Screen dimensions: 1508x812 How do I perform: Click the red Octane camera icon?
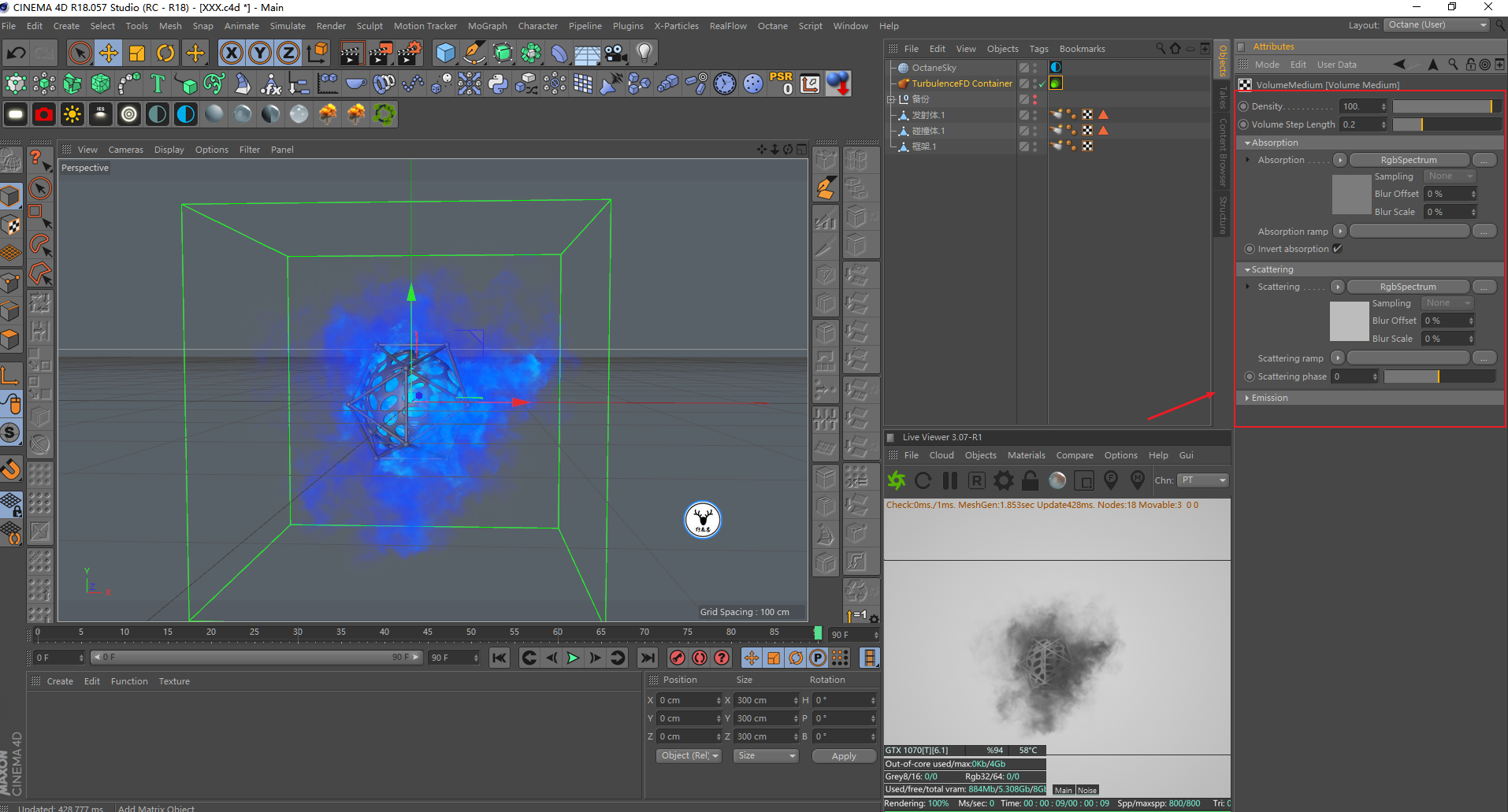44,114
